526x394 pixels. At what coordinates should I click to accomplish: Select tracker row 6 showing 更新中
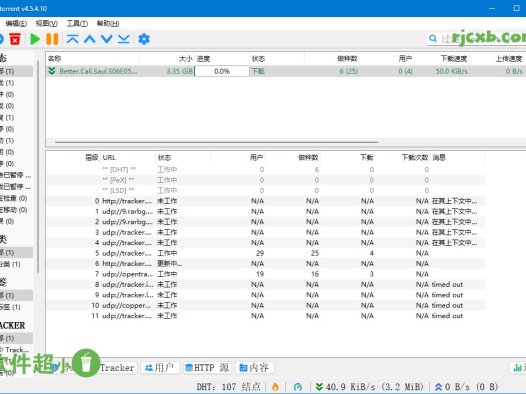266,264
